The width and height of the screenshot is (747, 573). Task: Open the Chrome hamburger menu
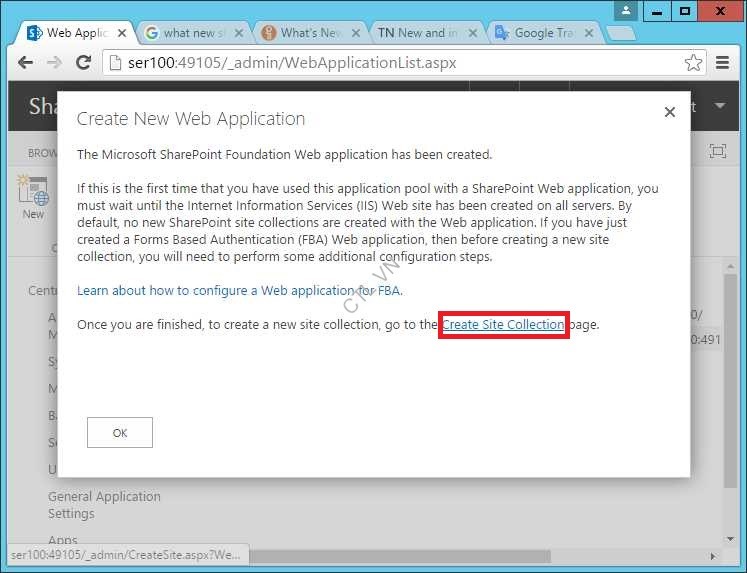point(722,62)
